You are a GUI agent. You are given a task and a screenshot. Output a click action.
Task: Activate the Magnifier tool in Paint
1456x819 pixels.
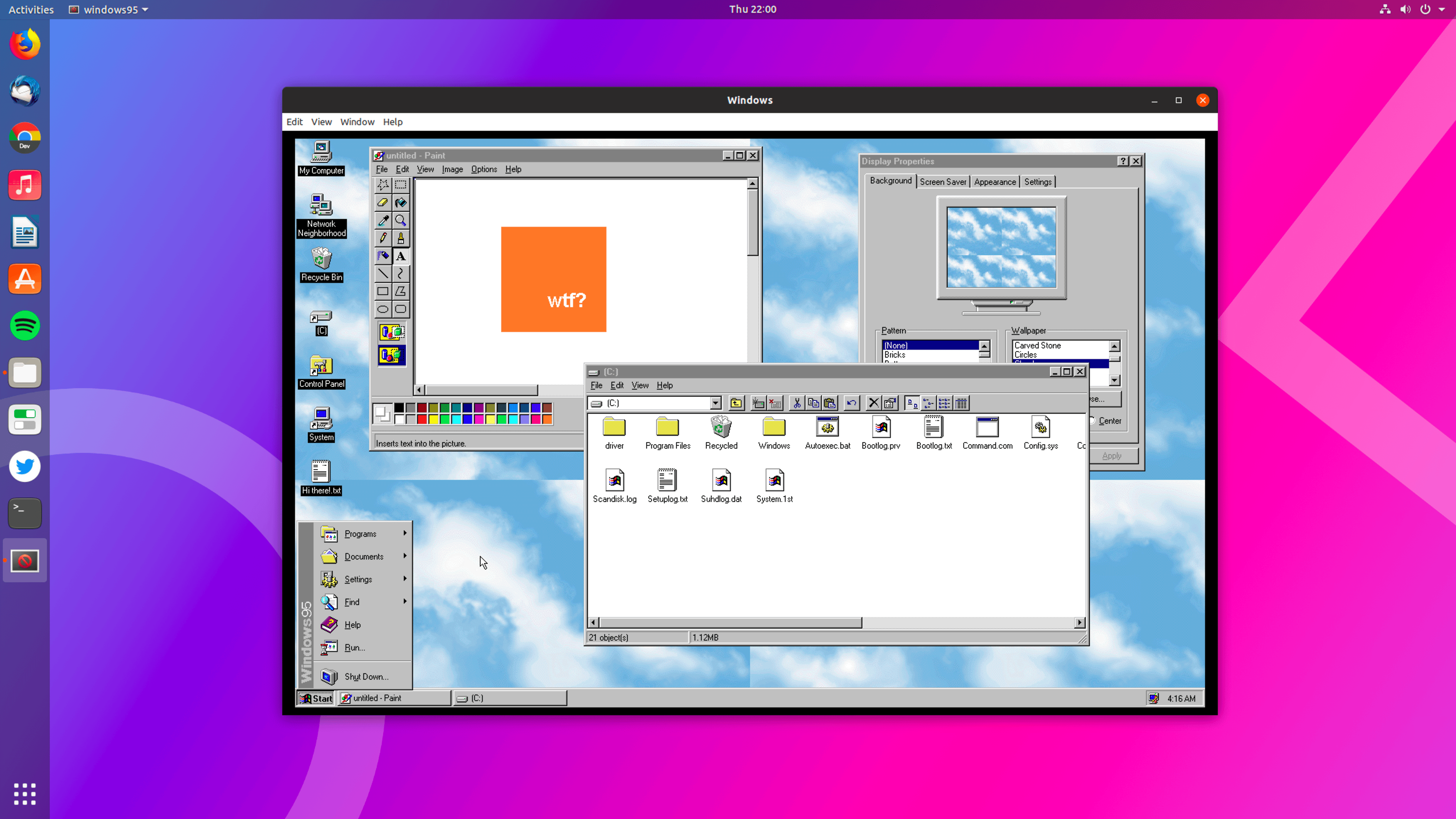pyautogui.click(x=401, y=220)
